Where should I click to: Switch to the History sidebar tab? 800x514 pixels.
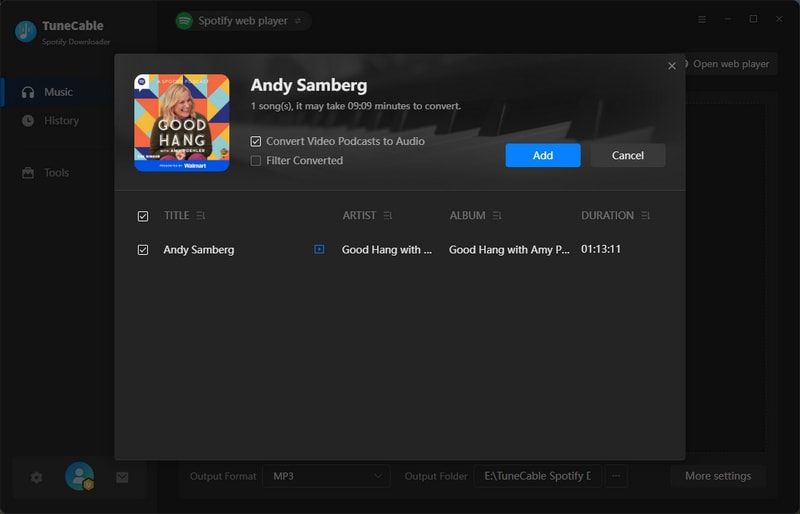click(57, 120)
